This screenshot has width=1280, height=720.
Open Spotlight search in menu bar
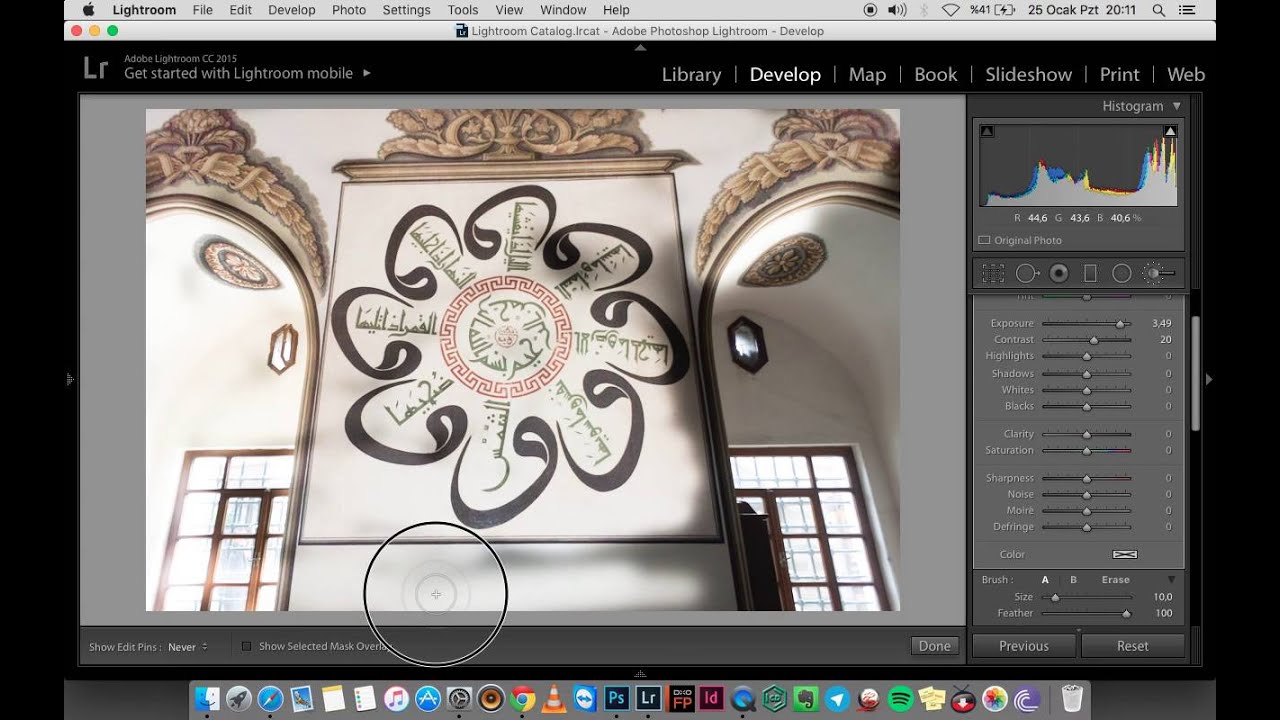1159,10
